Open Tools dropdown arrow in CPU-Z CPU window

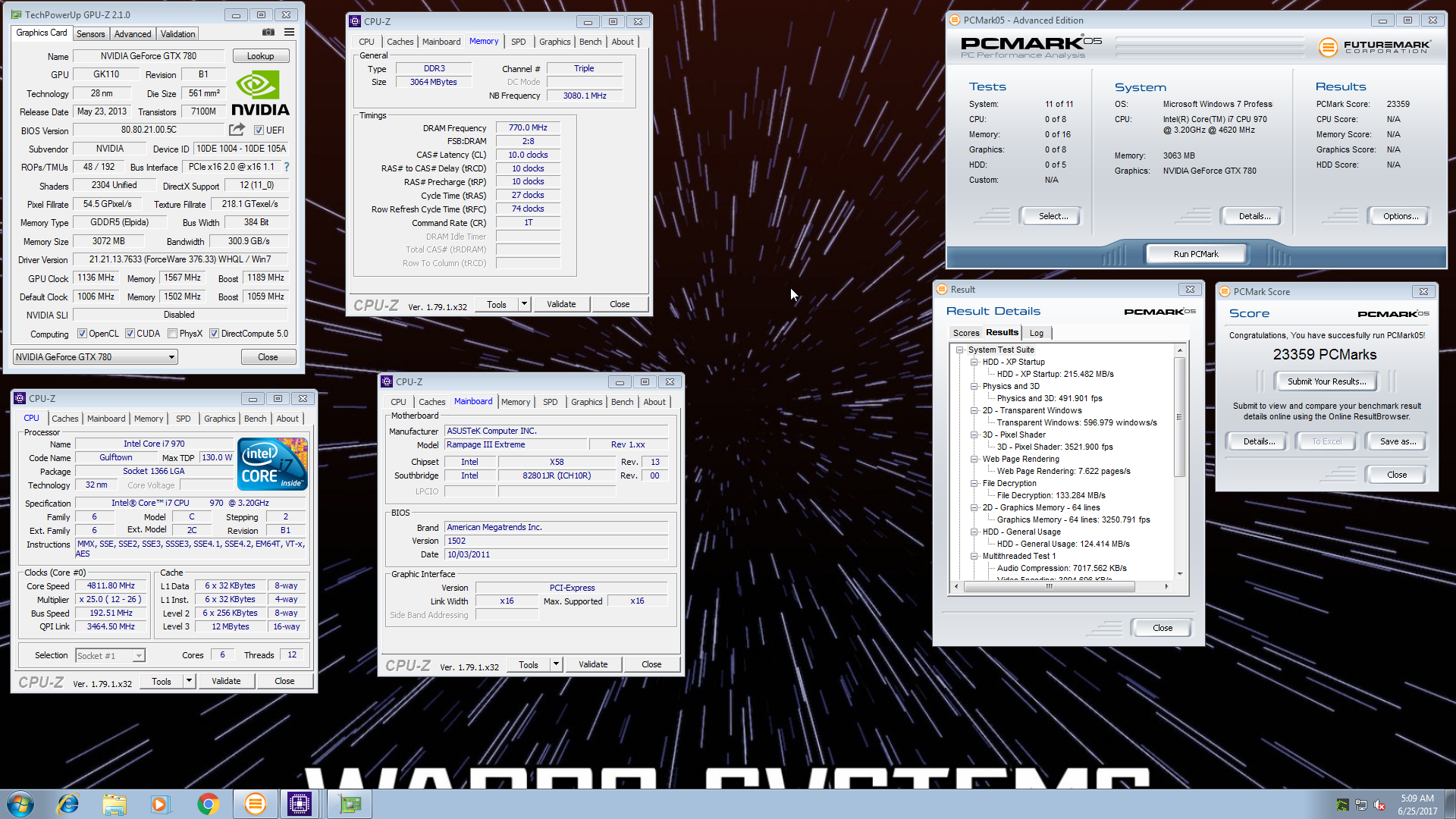(x=189, y=681)
